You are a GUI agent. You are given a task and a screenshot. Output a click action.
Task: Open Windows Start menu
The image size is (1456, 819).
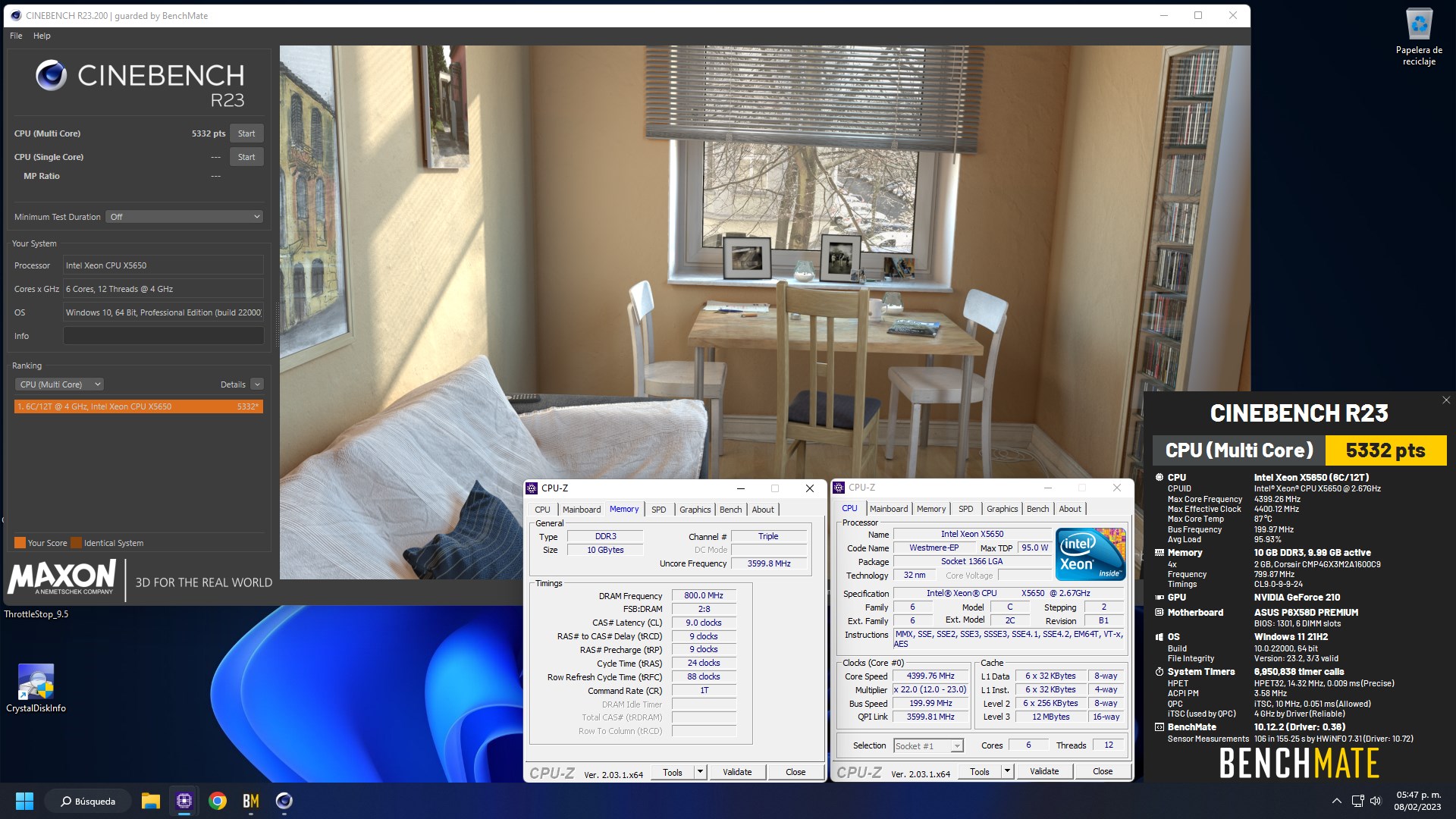(x=24, y=801)
